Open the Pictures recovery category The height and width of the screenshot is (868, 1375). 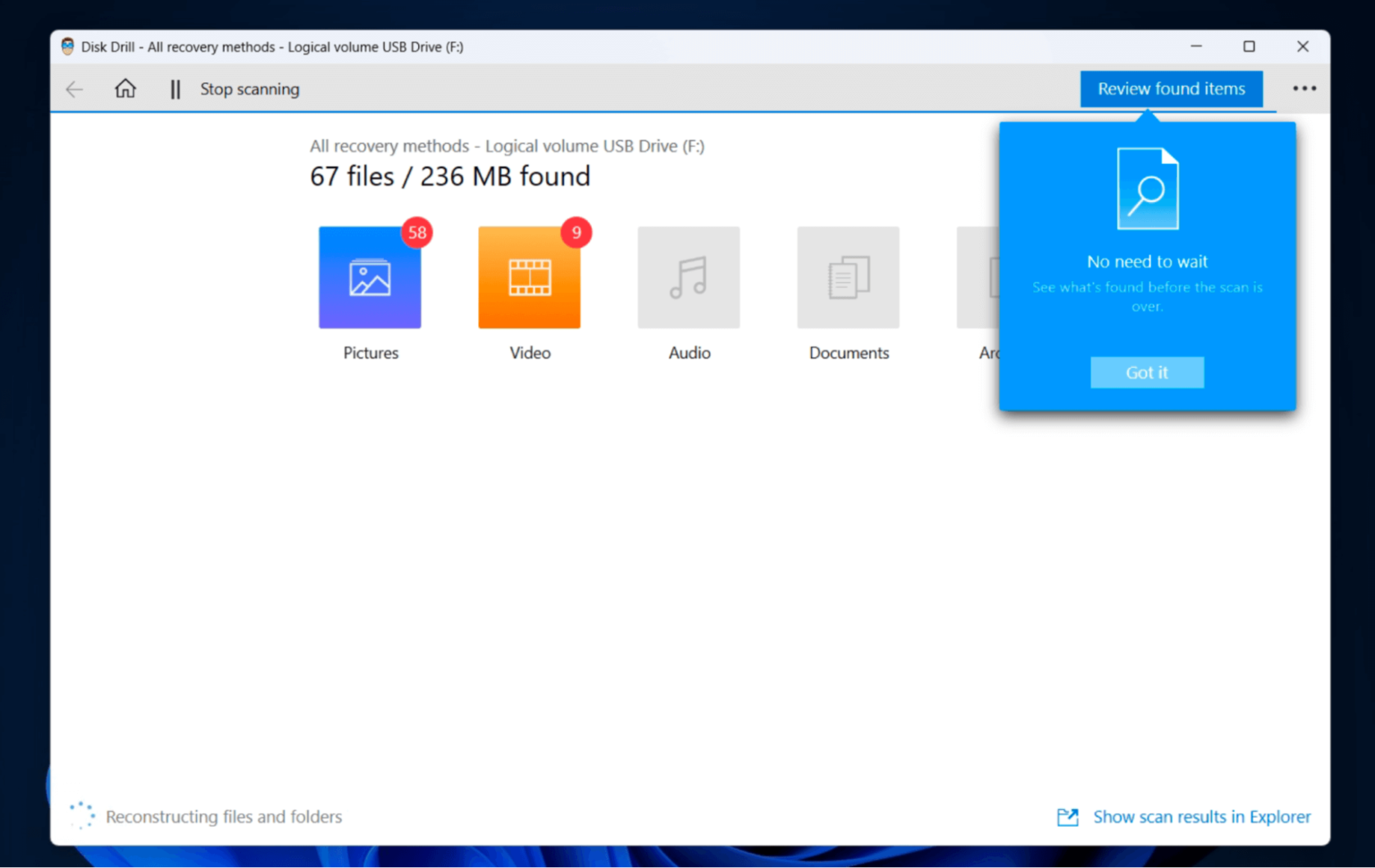click(x=370, y=277)
